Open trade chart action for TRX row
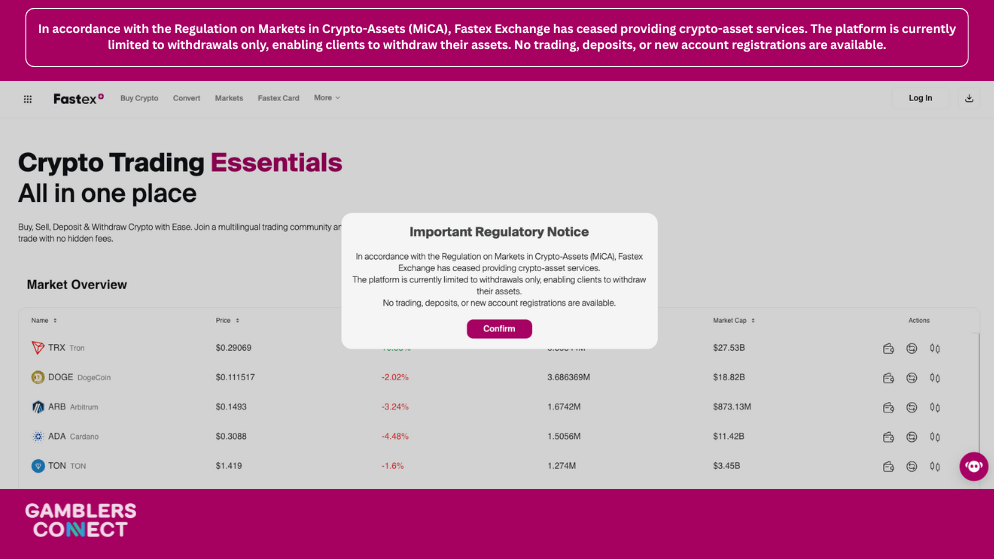Viewport: 994px width, 559px height. (x=935, y=348)
